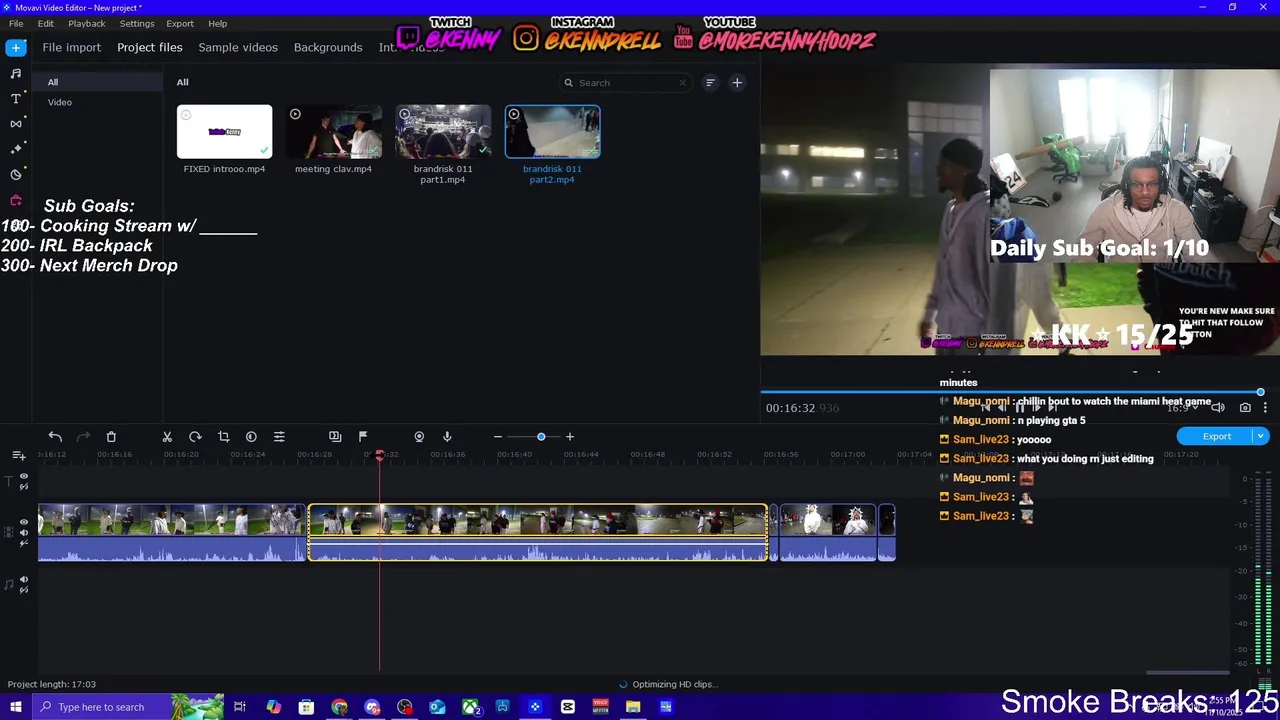Click the red playhead marker on ruler
This screenshot has height=720, width=1280.
pyautogui.click(x=380, y=455)
